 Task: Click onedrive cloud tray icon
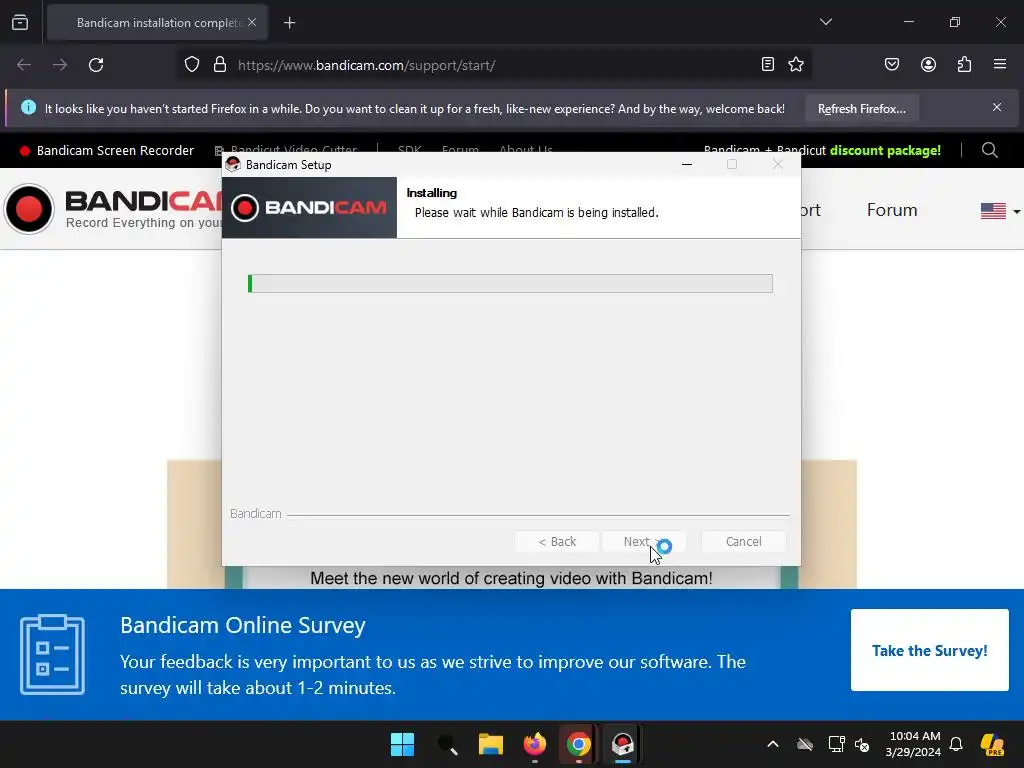[805, 744]
